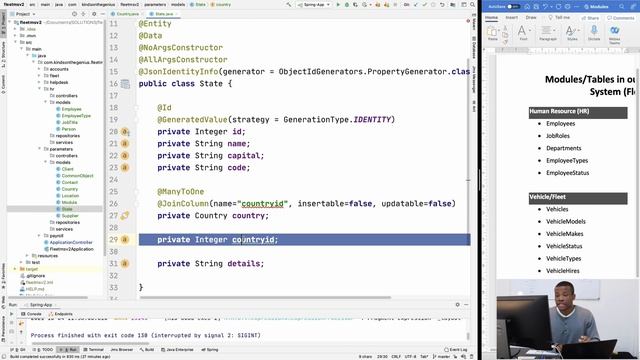Click the Project tree horizontal scrollbar

point(47,298)
